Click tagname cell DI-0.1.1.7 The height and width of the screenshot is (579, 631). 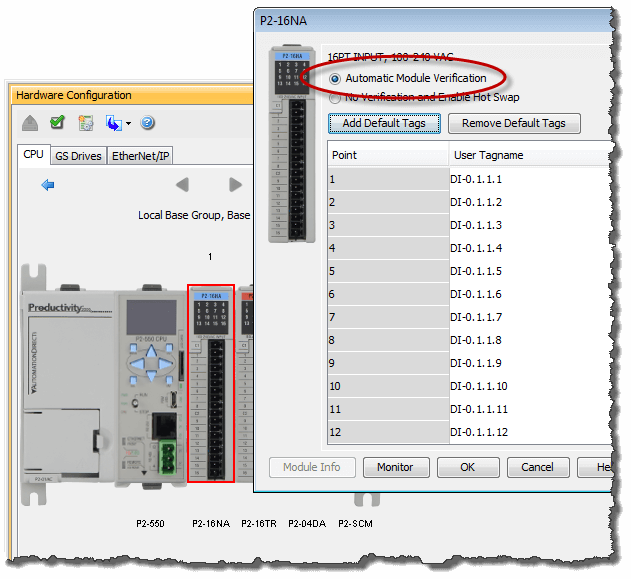point(531,317)
